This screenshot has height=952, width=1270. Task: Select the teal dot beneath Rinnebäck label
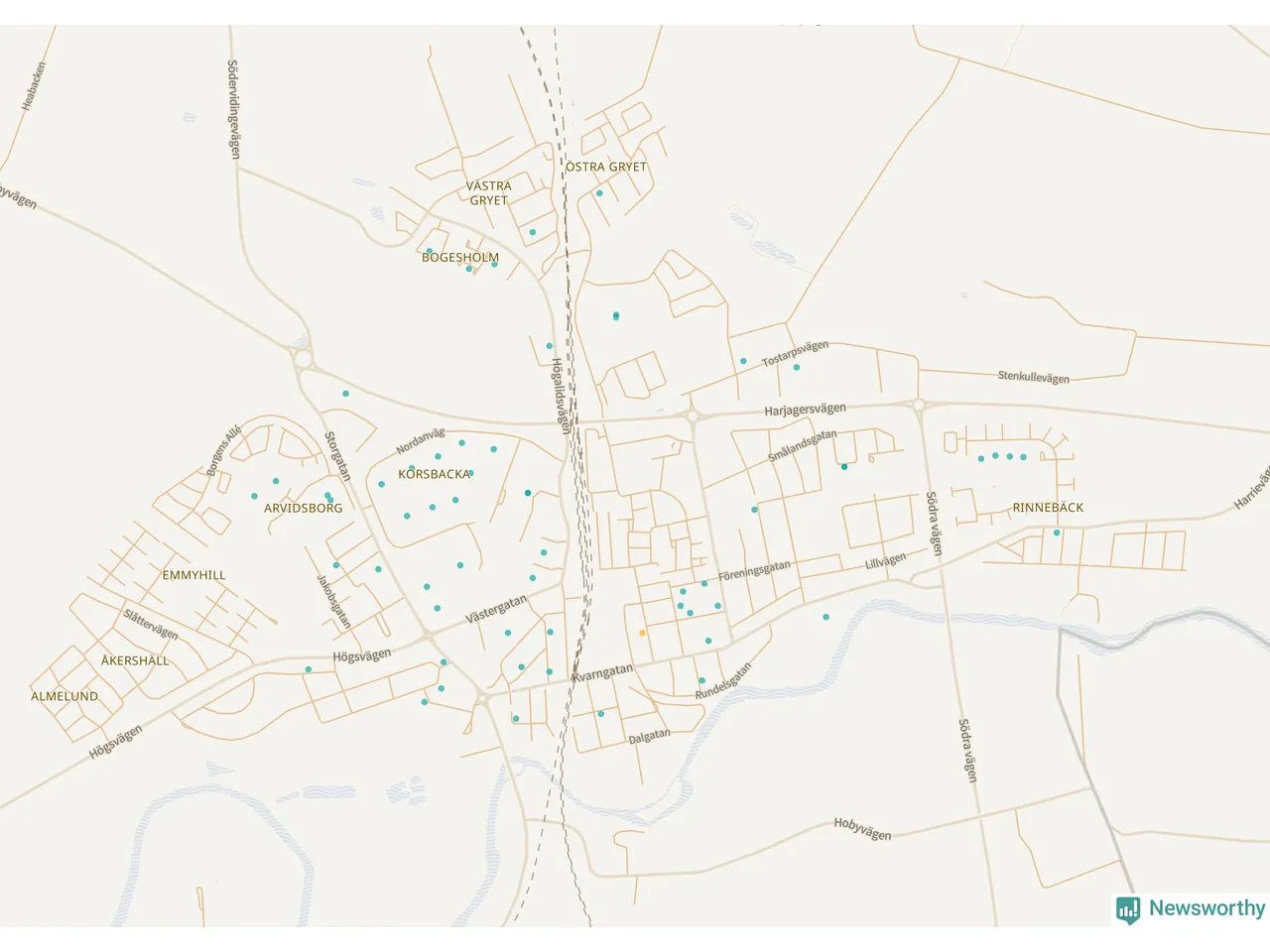(x=1057, y=533)
